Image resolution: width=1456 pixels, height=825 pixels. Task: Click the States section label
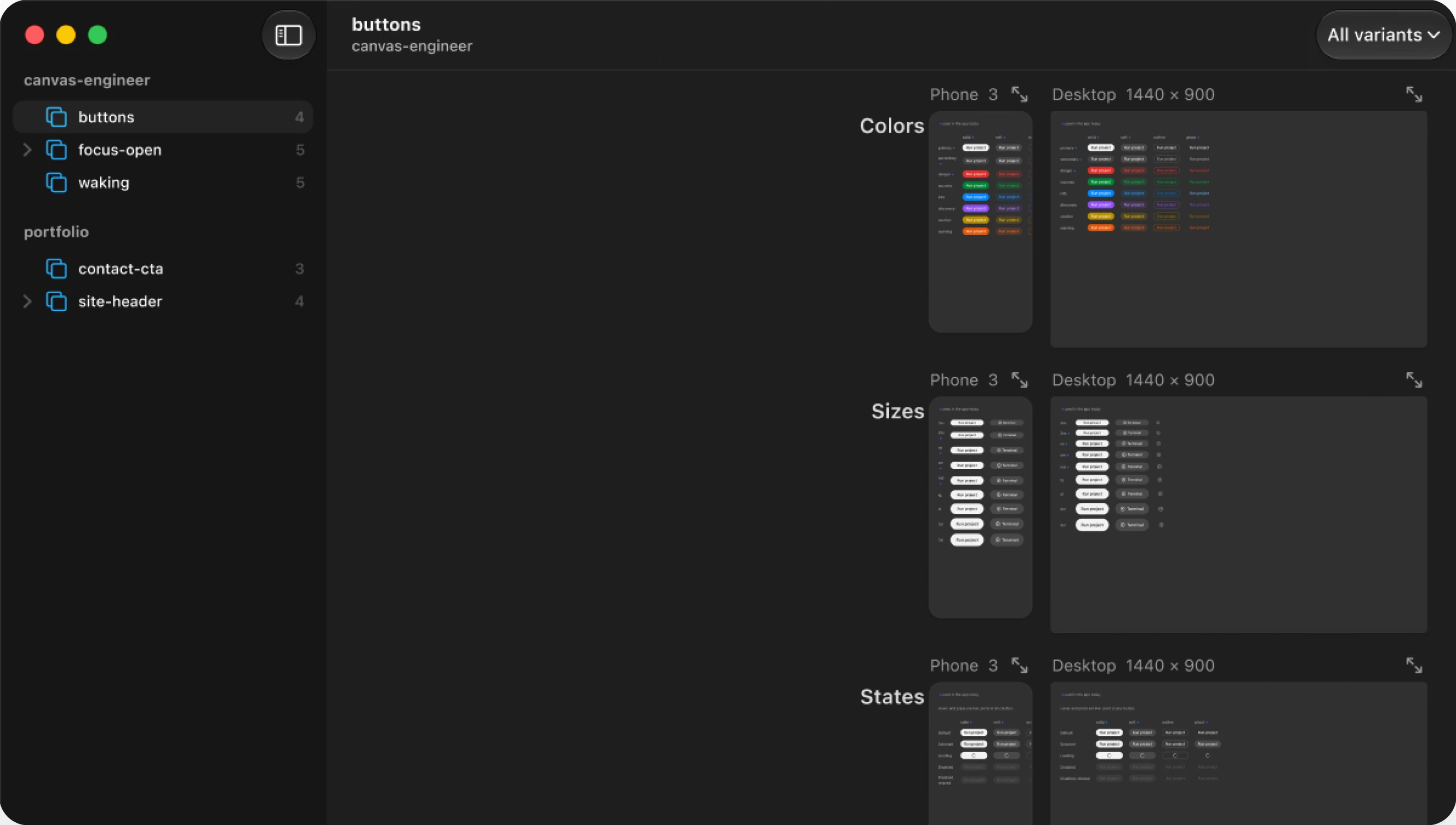click(892, 697)
